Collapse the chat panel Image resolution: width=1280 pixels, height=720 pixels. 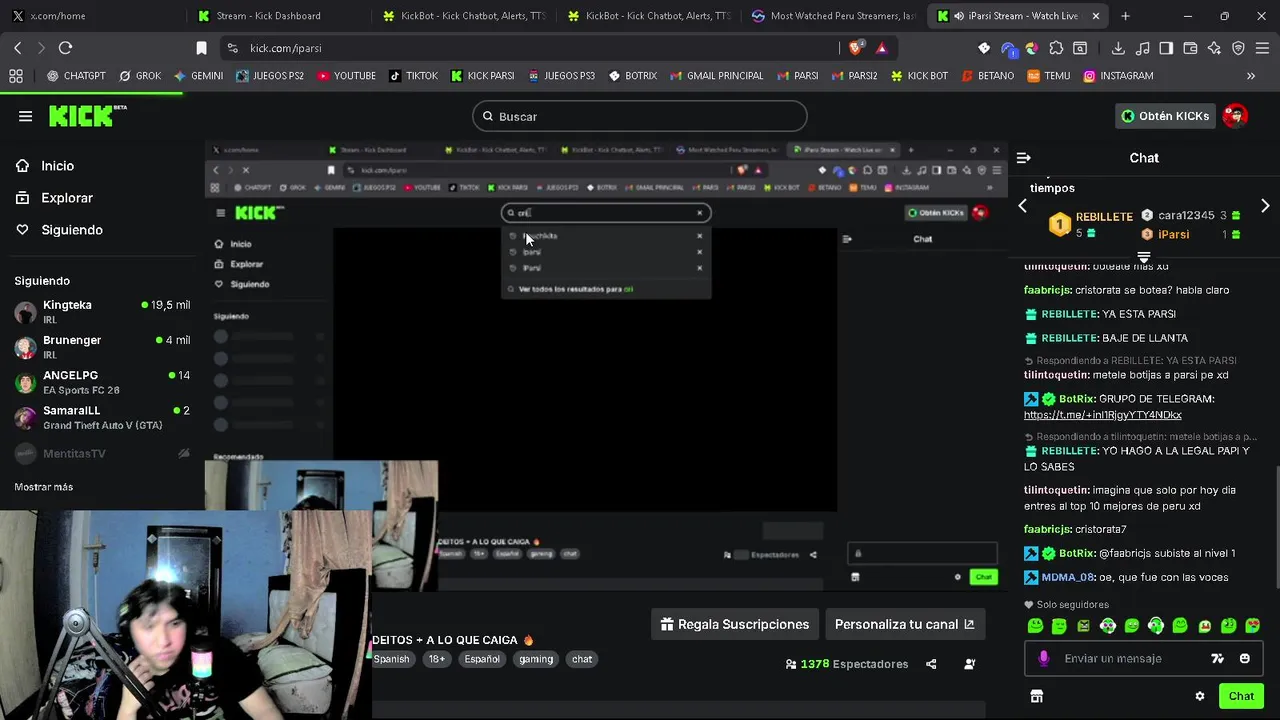click(1023, 158)
